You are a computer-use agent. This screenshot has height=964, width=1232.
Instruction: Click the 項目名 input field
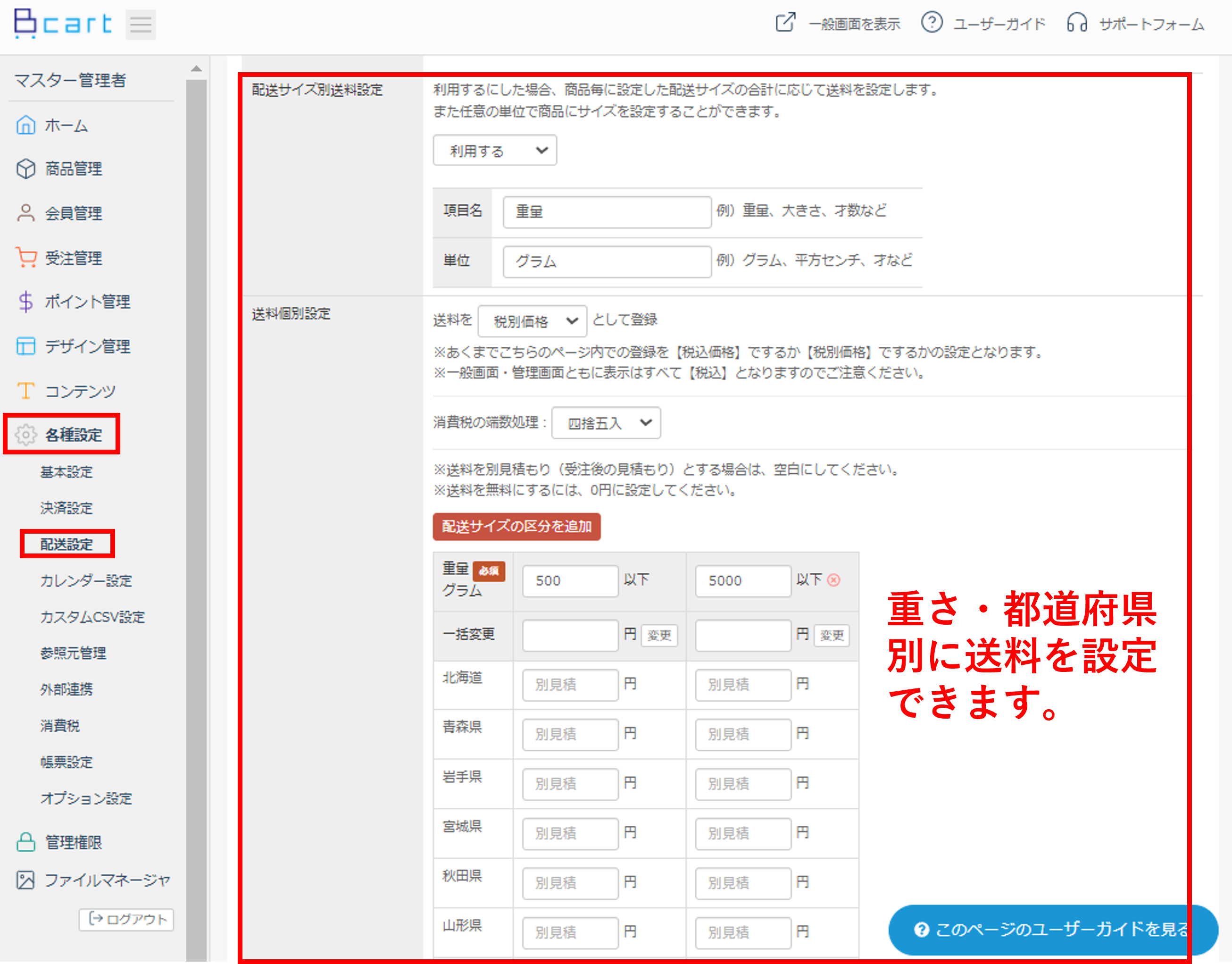coord(607,212)
